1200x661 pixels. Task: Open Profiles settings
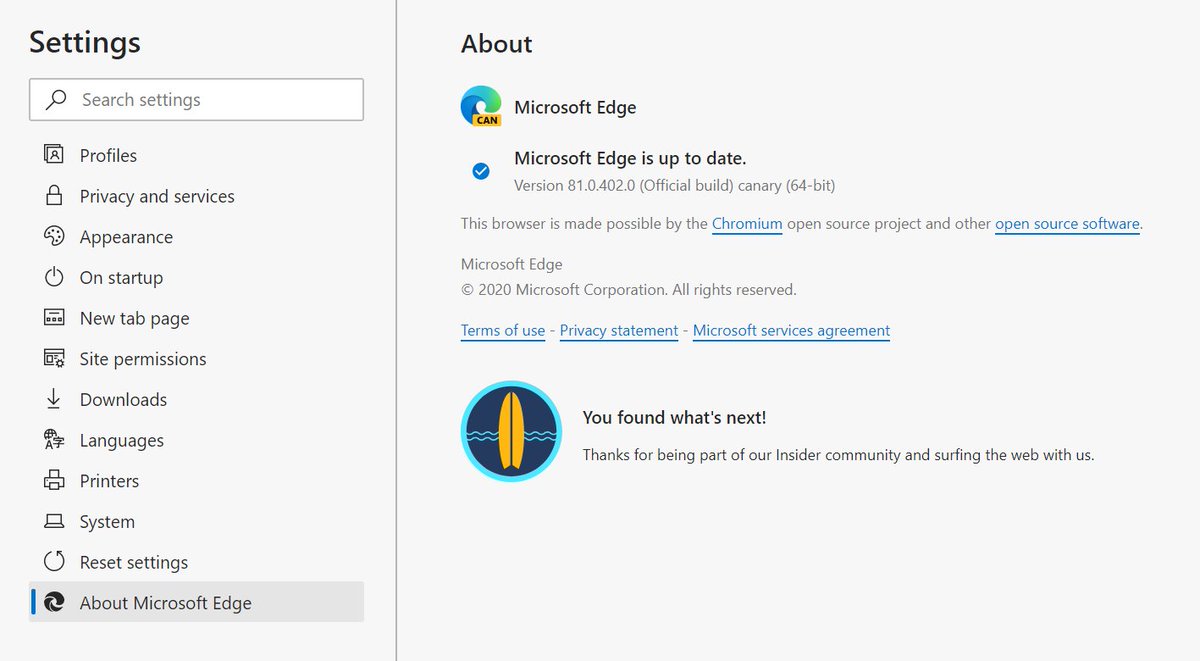point(196,155)
